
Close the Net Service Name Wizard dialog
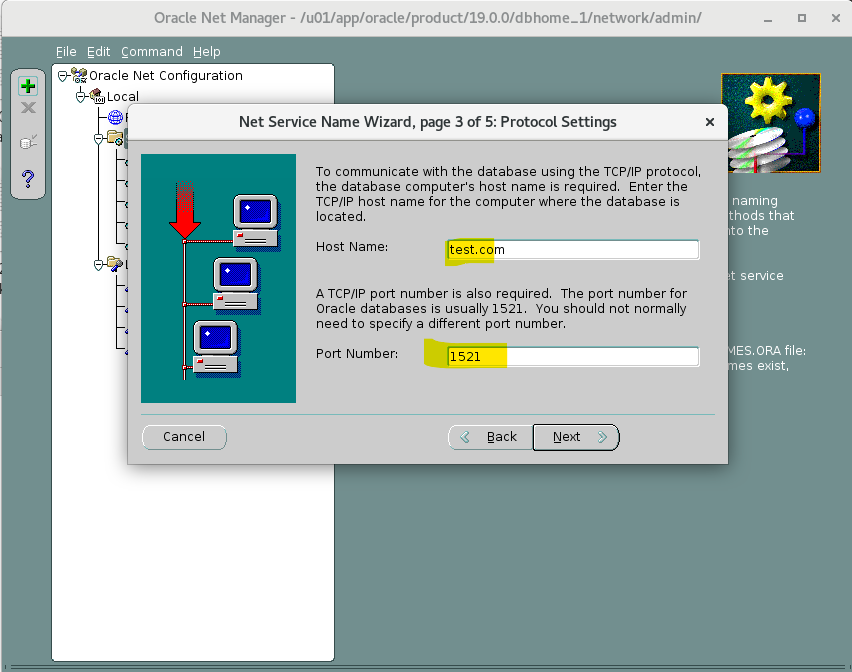pos(709,122)
